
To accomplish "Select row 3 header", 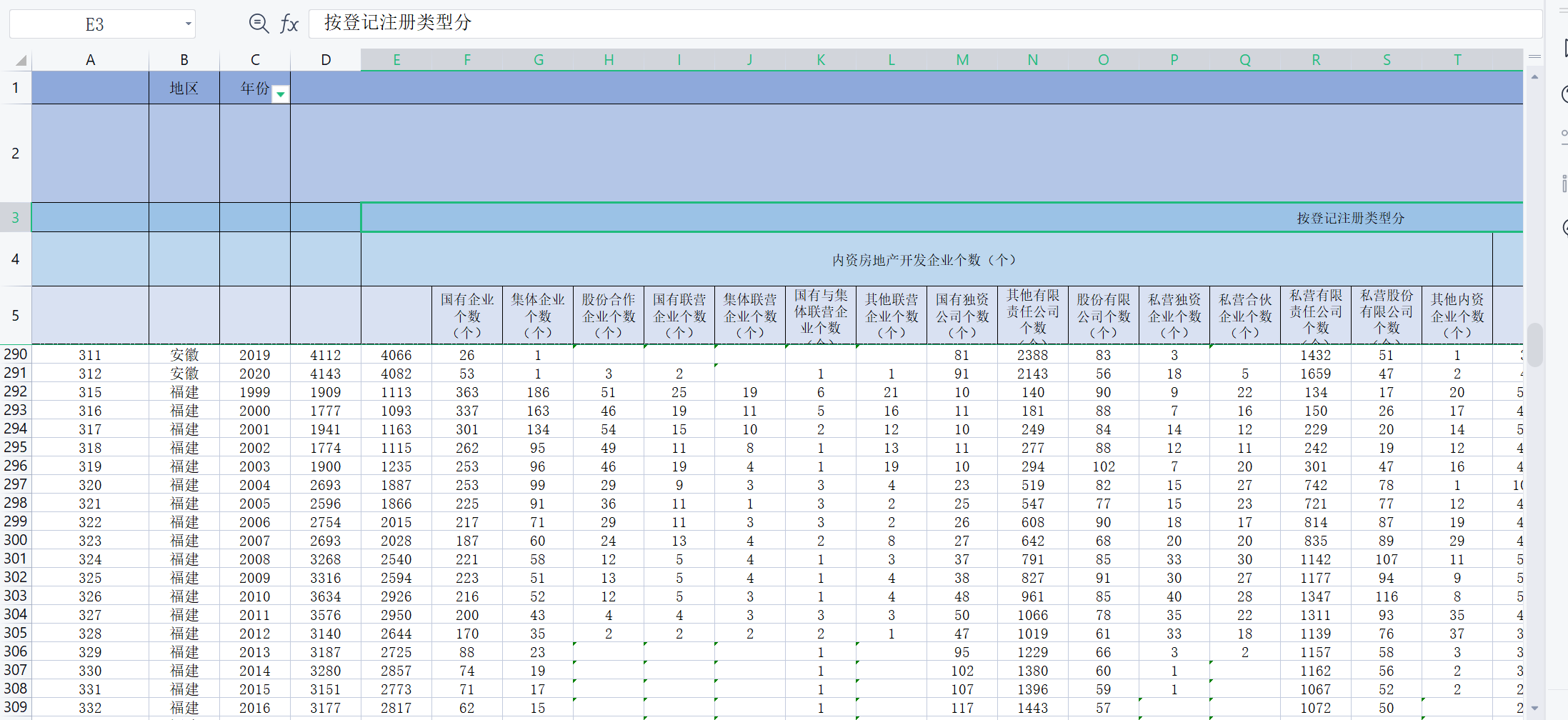I will click(x=15, y=217).
